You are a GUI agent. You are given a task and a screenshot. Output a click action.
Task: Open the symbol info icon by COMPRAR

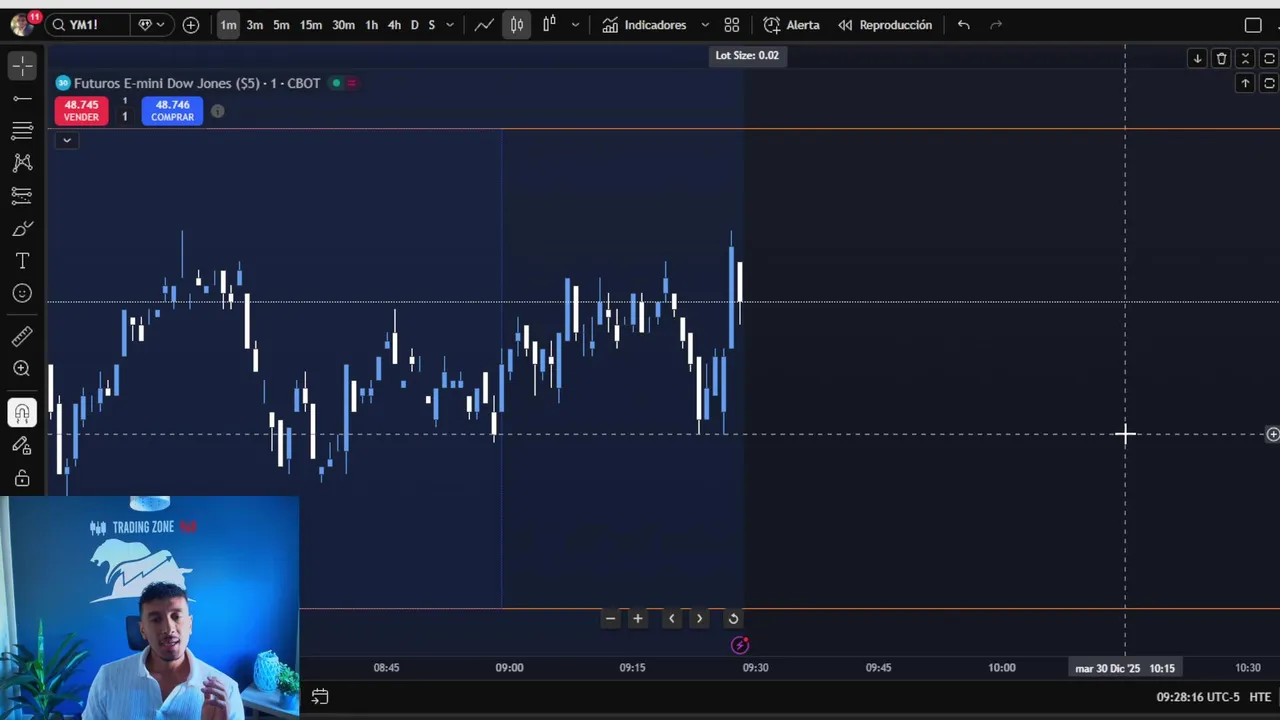[x=217, y=111]
